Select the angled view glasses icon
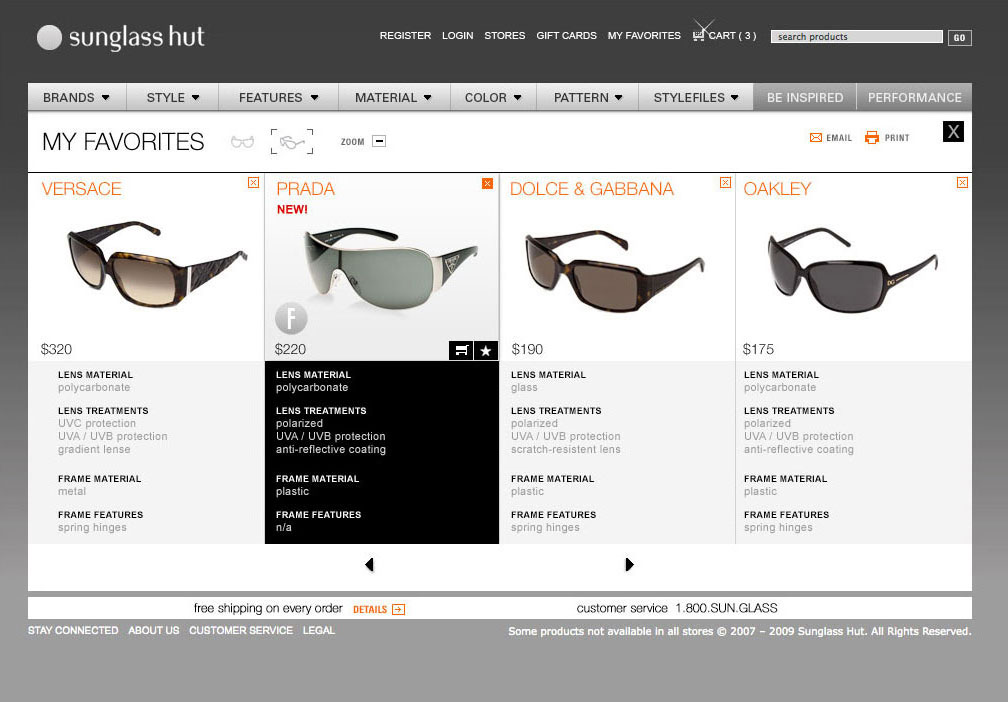Viewport: 1008px width, 702px height. pos(291,142)
